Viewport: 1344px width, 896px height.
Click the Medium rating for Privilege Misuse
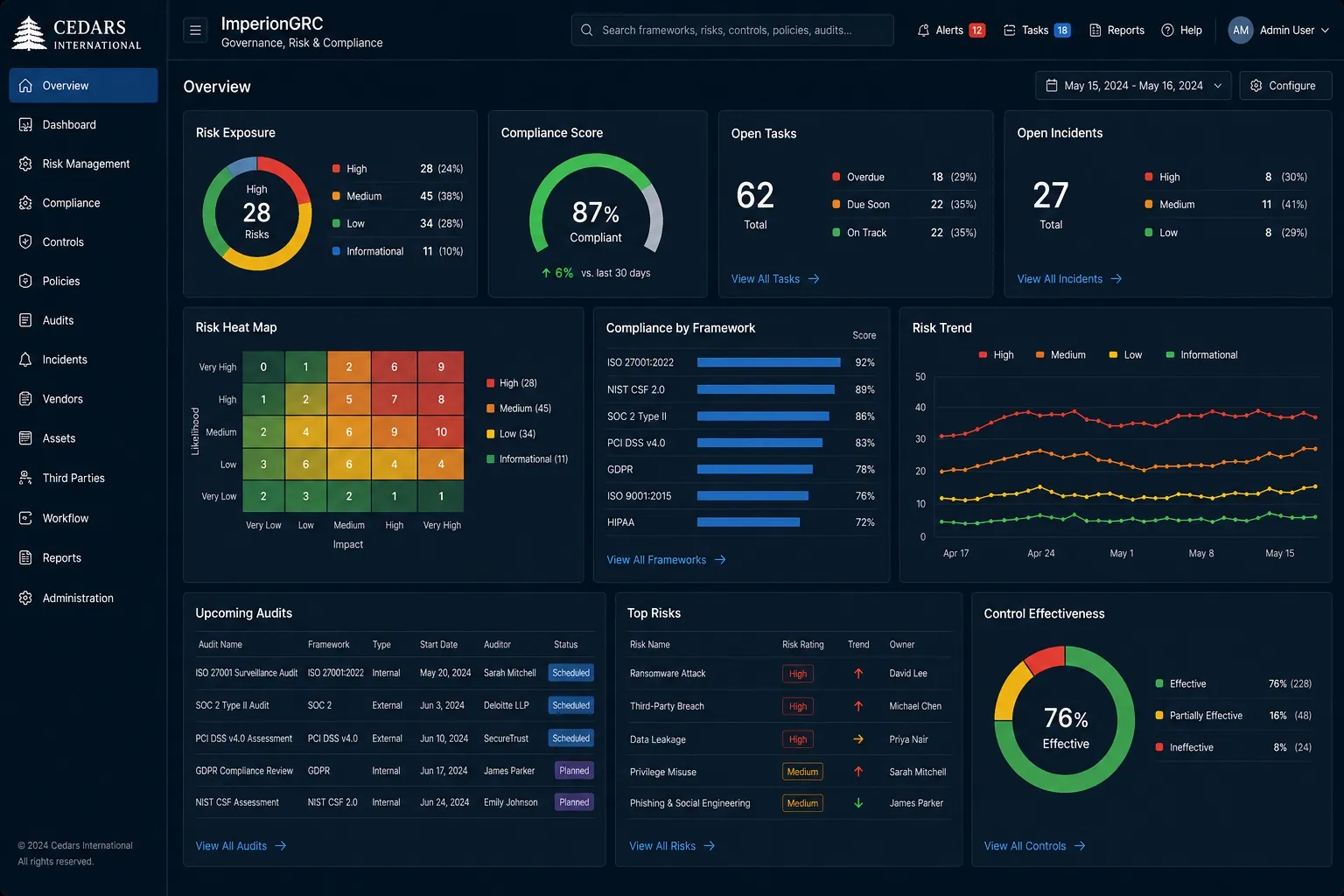click(x=802, y=772)
